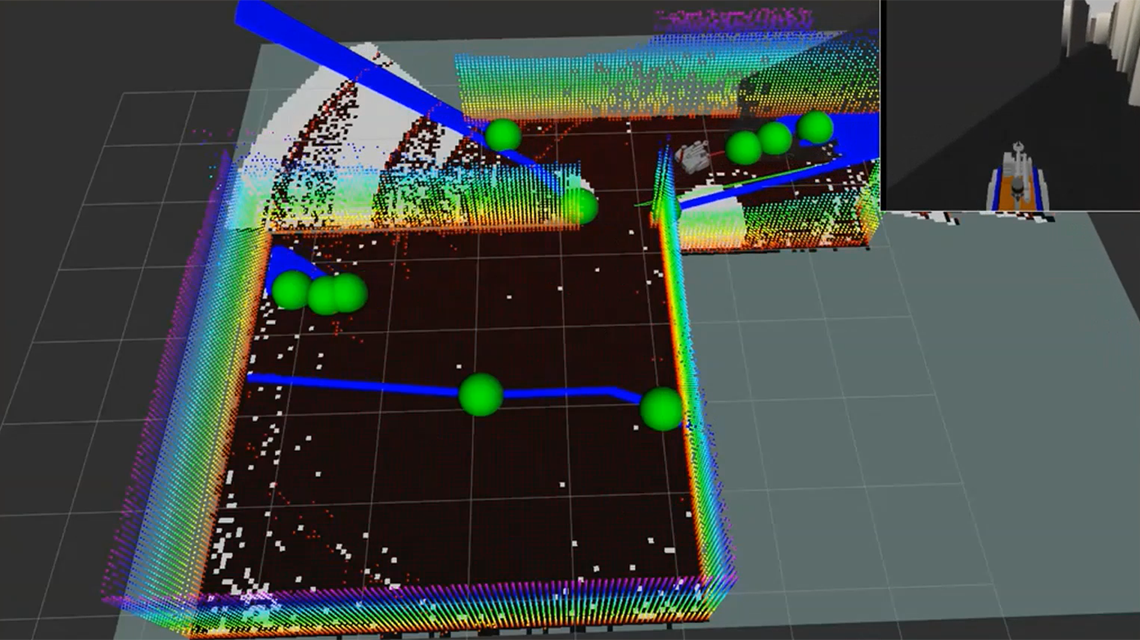This screenshot has width=1140, height=640.
Task: Select the blue line below the upper-right sphere trio
Action: coord(760,184)
